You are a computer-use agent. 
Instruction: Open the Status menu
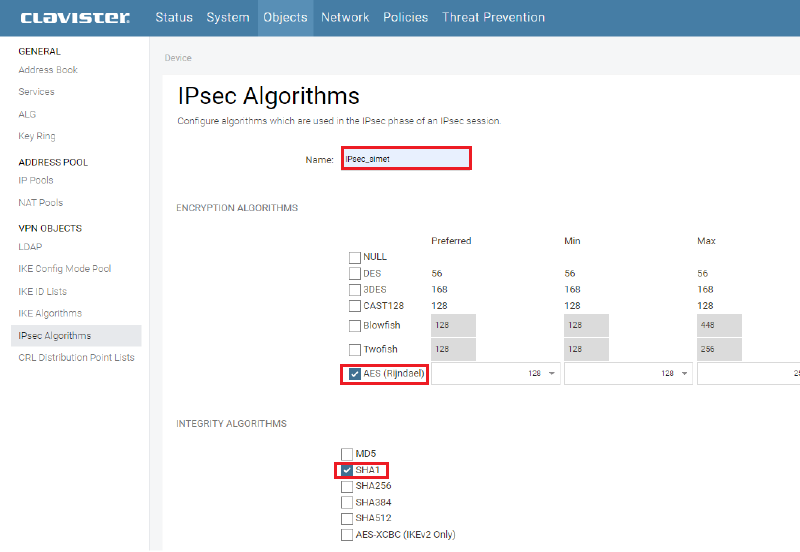pyautogui.click(x=174, y=17)
